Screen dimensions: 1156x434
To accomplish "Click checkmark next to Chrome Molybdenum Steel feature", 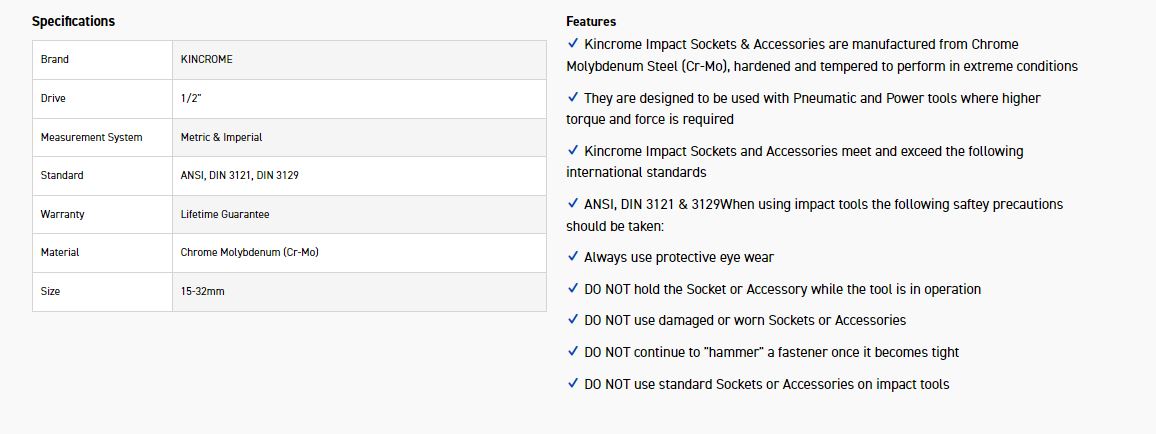I will click(x=573, y=44).
